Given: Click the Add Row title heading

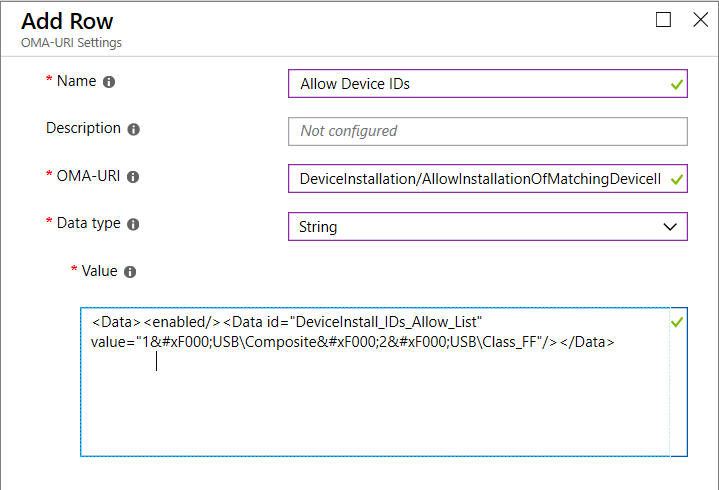Looking at the screenshot, I should pos(67,21).
